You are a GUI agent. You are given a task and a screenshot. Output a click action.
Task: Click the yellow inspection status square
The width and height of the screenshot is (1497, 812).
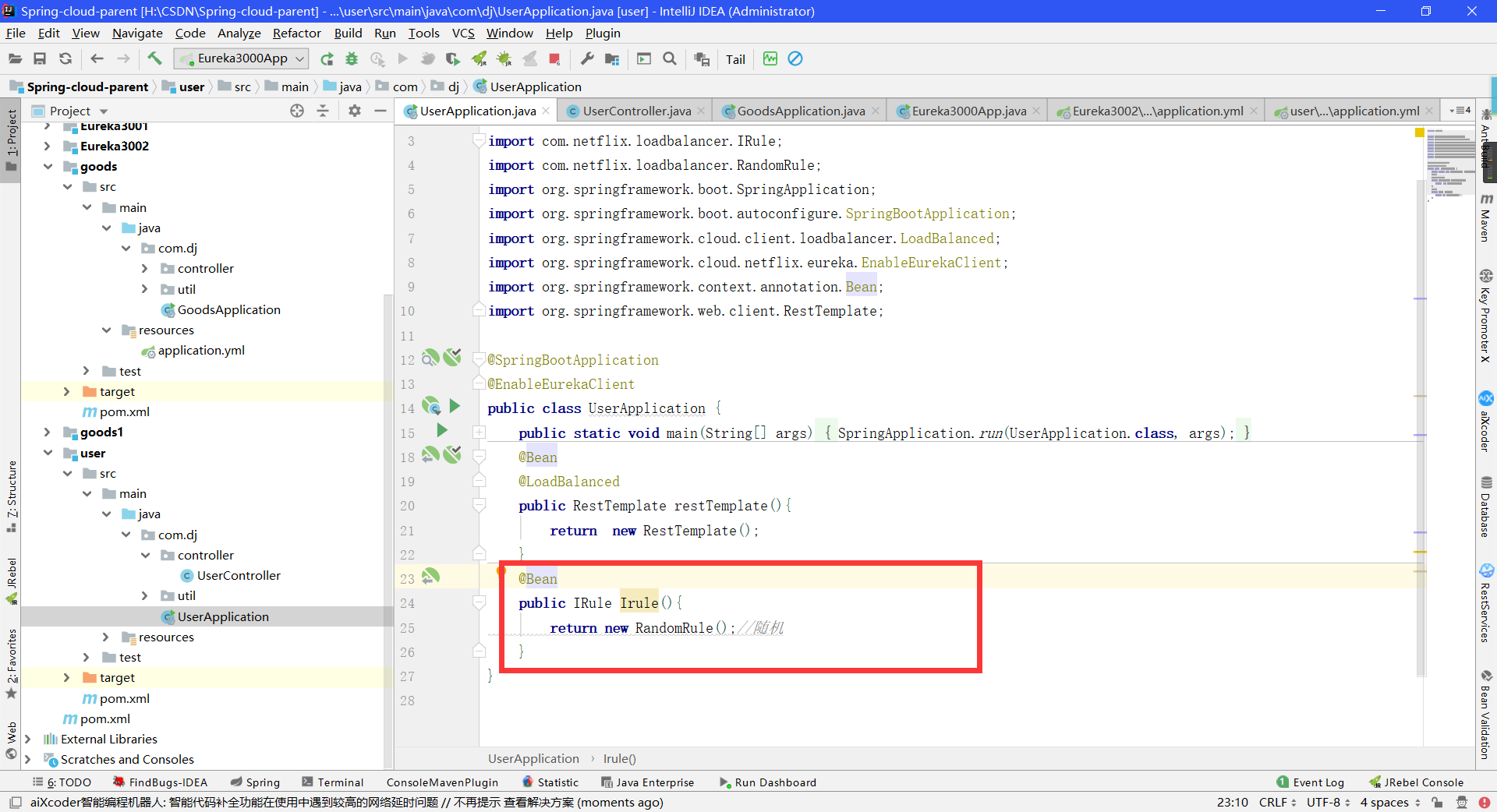point(1420,132)
